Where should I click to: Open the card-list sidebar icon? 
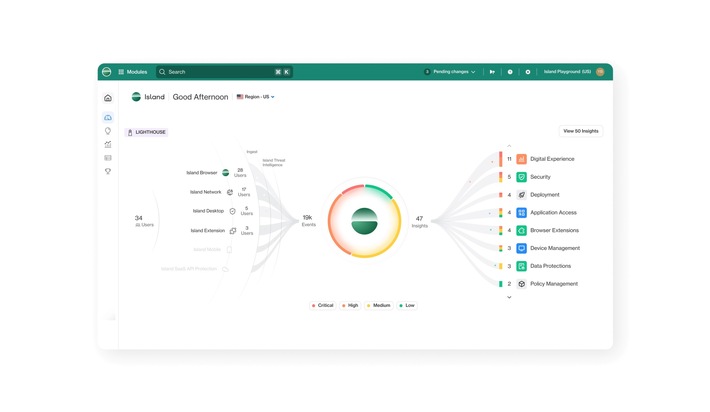point(108,158)
